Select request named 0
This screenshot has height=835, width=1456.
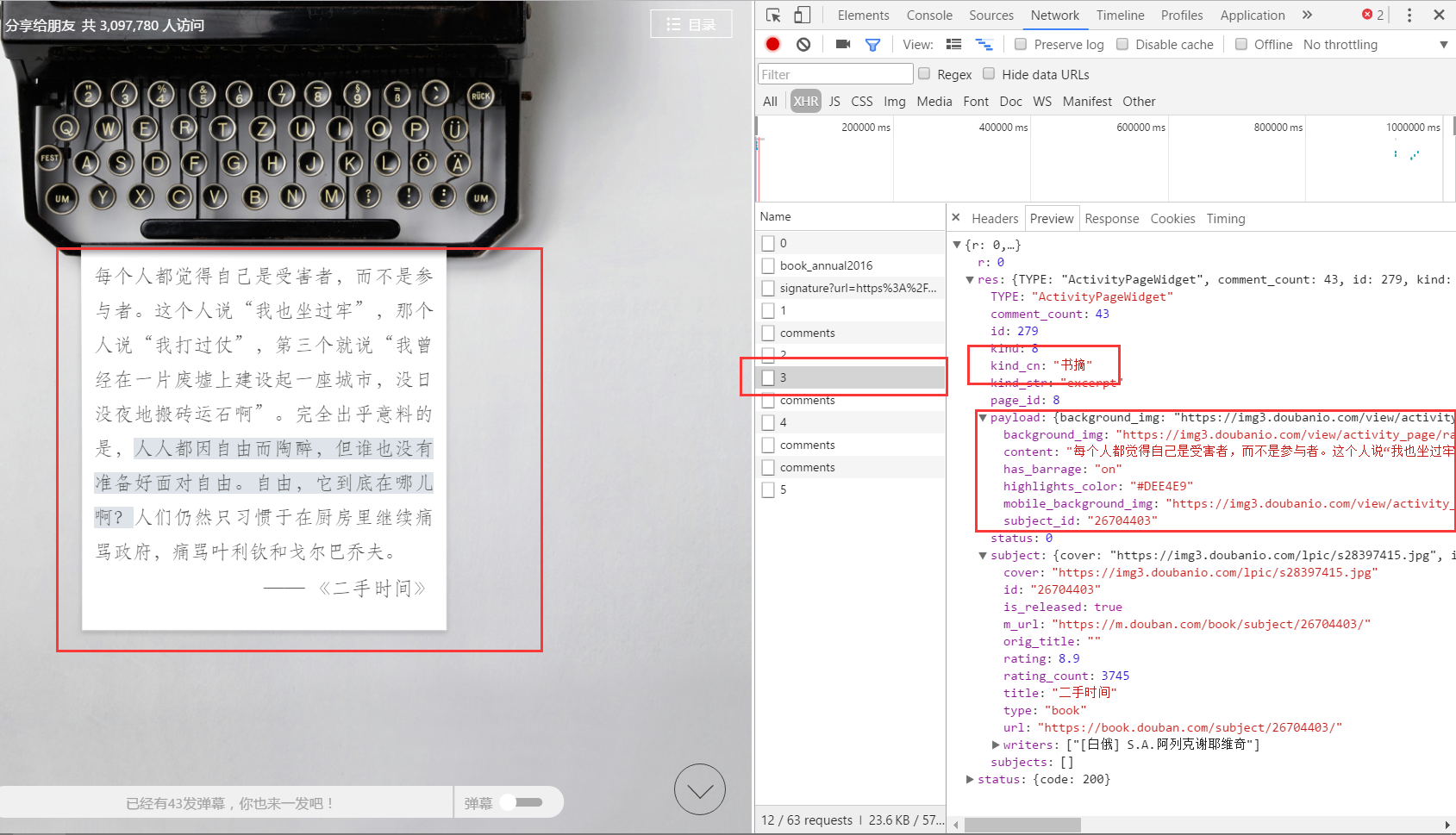tap(851, 243)
